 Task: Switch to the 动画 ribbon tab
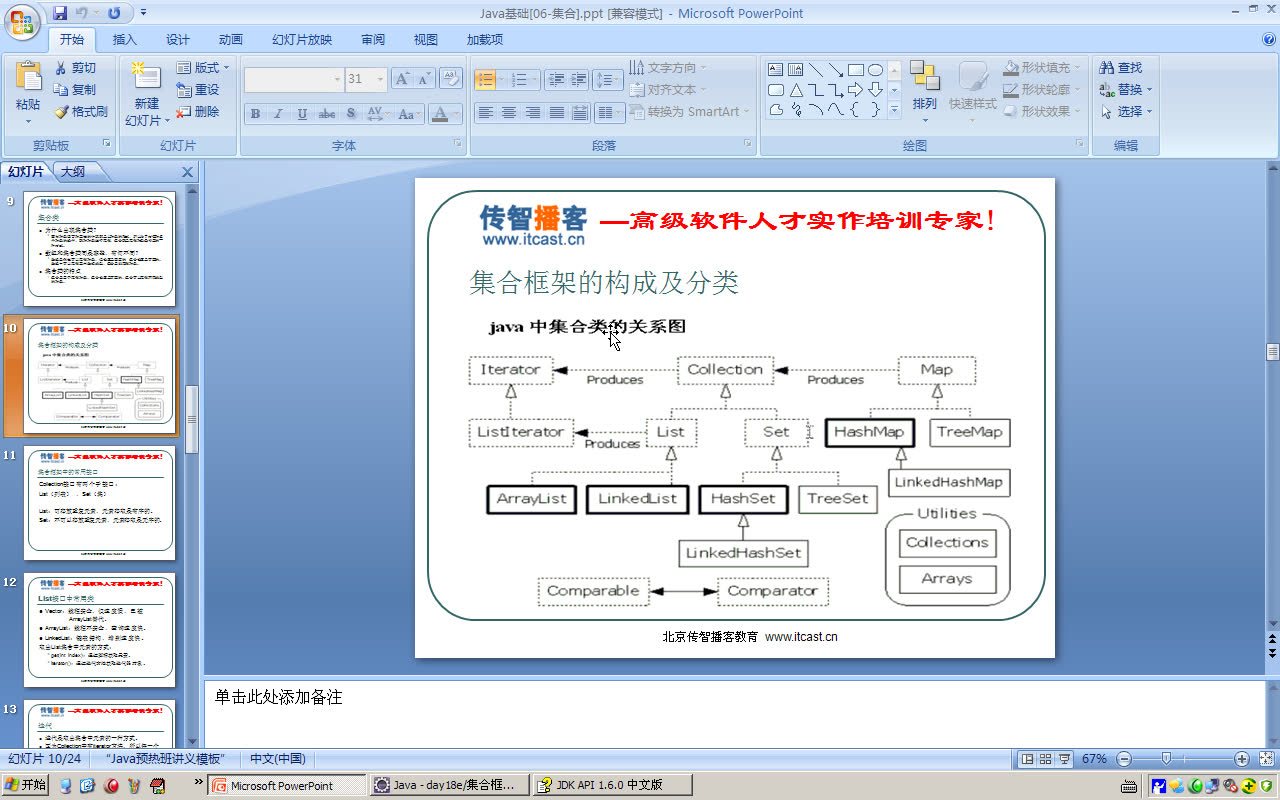tap(231, 40)
